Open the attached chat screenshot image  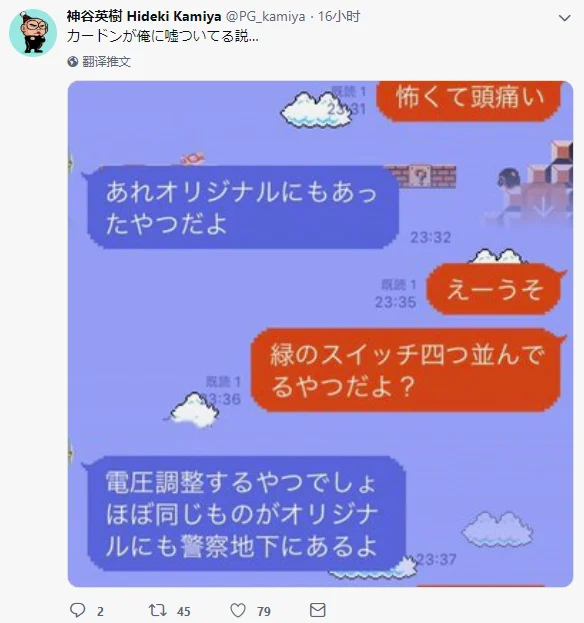coord(320,334)
